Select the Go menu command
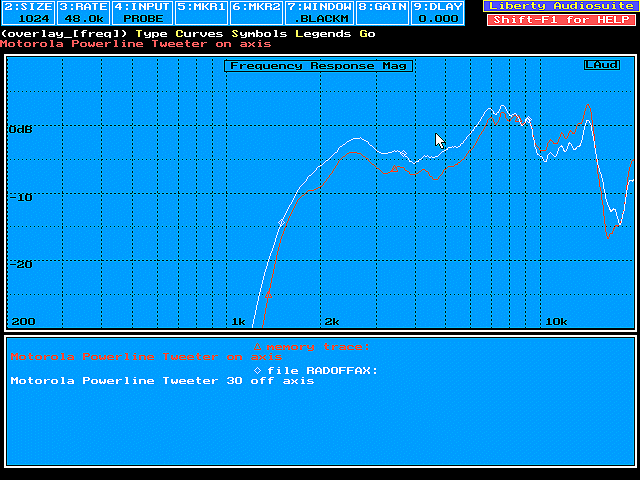 [x=367, y=34]
